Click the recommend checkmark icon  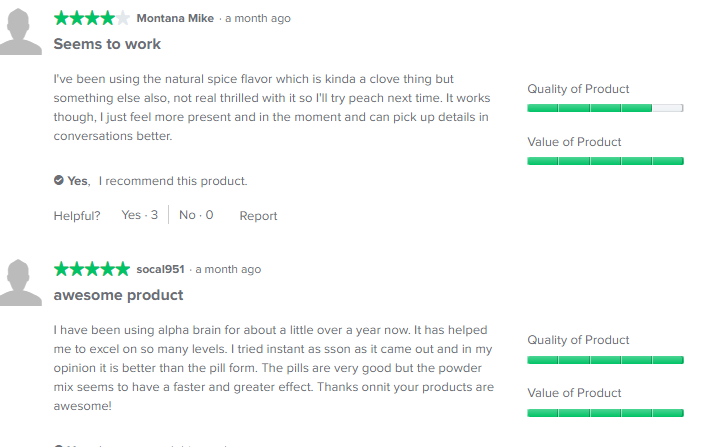59,180
